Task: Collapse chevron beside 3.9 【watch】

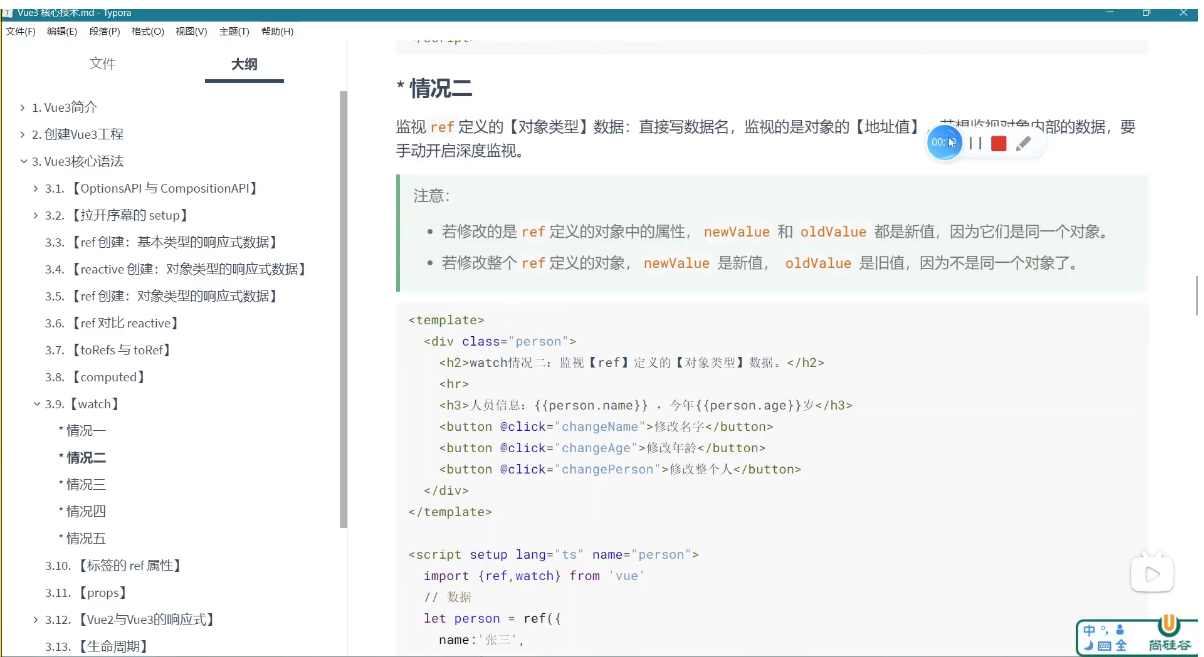Action: coord(37,404)
